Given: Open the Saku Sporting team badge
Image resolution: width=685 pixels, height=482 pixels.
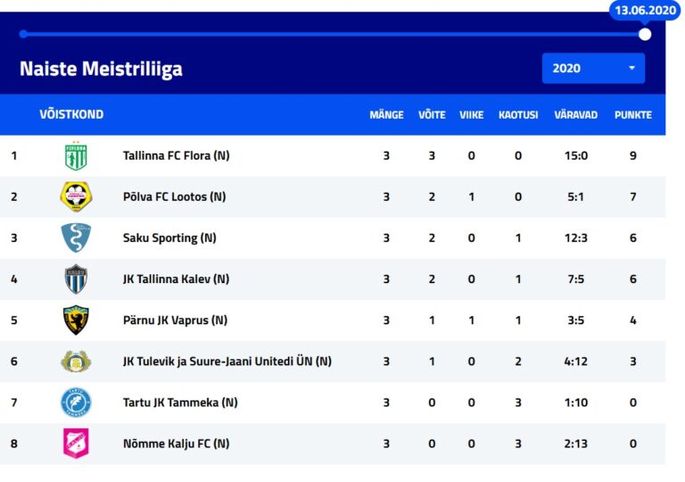Looking at the screenshot, I should (x=76, y=238).
